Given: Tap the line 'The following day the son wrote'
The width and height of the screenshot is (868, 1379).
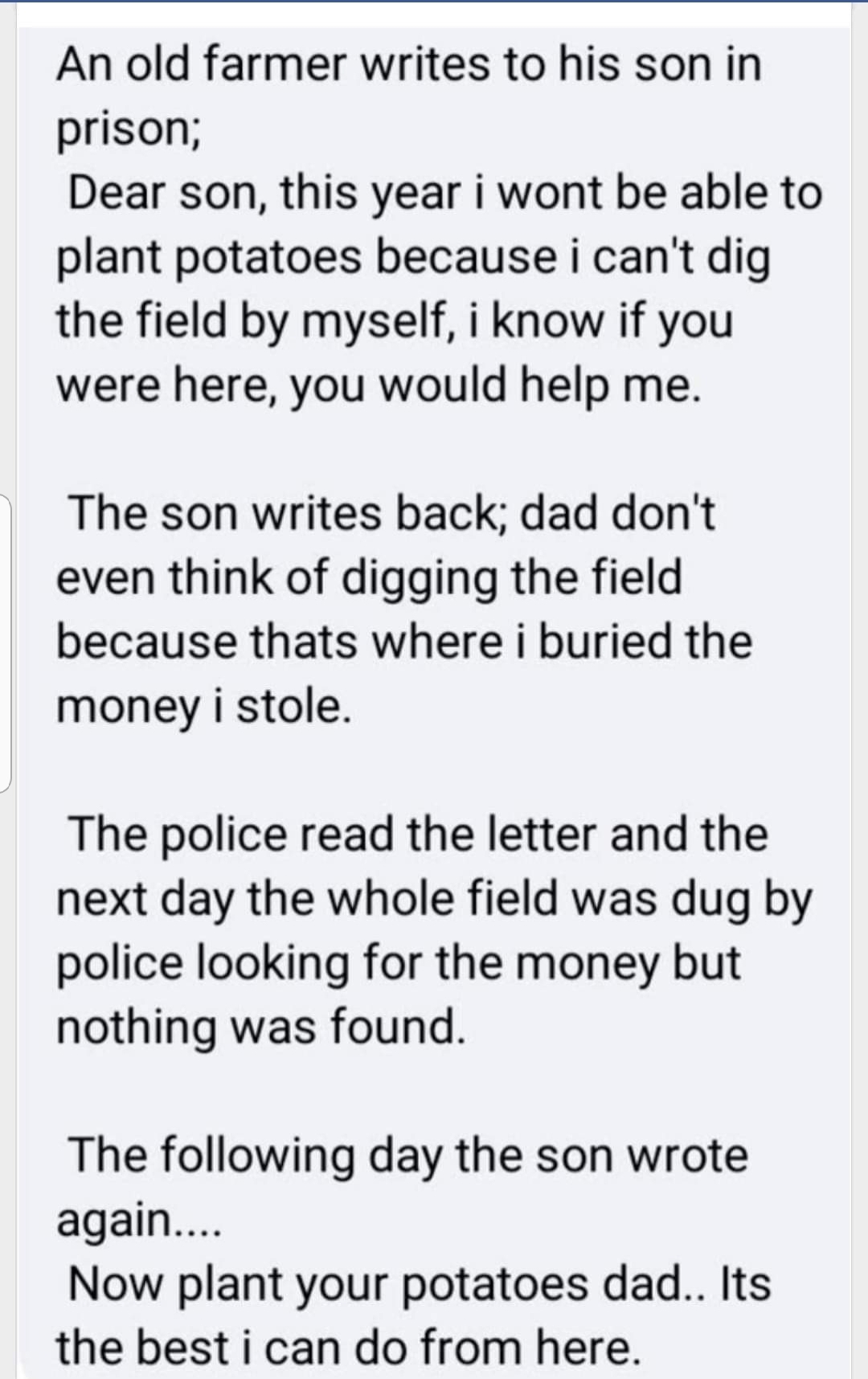Looking at the screenshot, I should coord(408,1156).
